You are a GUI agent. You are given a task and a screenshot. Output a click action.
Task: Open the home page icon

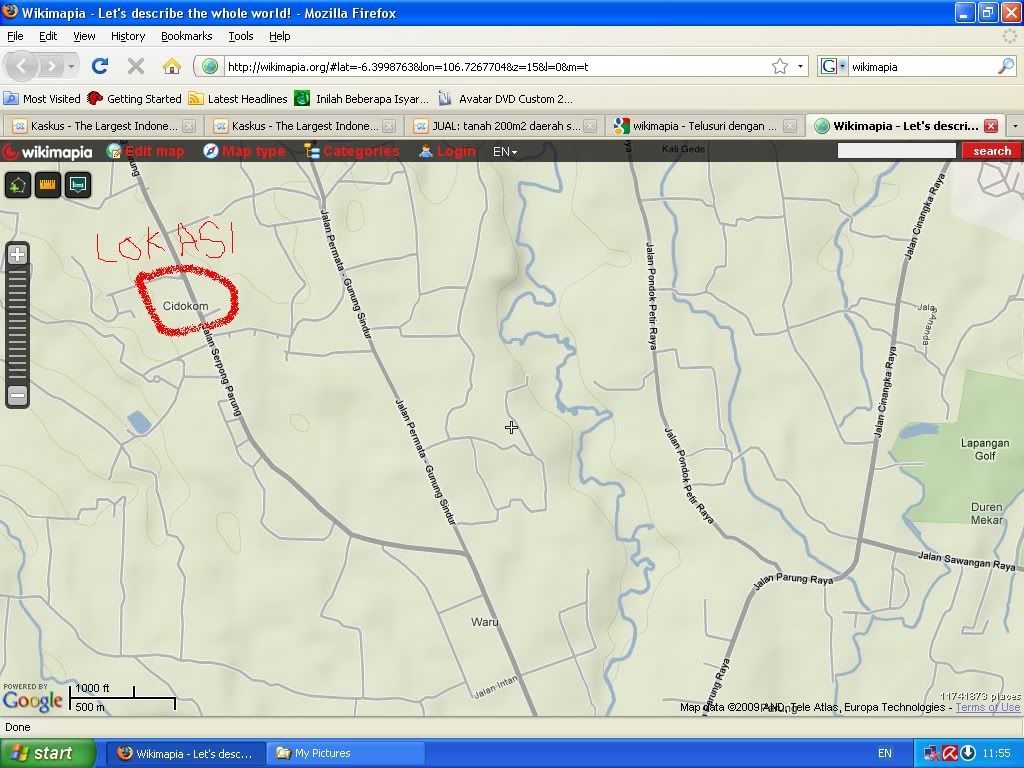[172, 66]
